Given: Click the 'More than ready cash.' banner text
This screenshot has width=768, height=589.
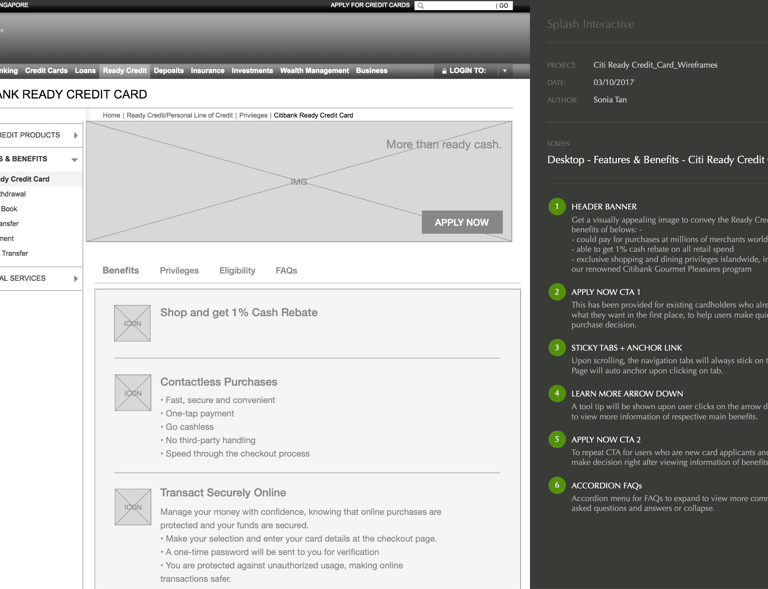Looking at the screenshot, I should pos(444,144).
